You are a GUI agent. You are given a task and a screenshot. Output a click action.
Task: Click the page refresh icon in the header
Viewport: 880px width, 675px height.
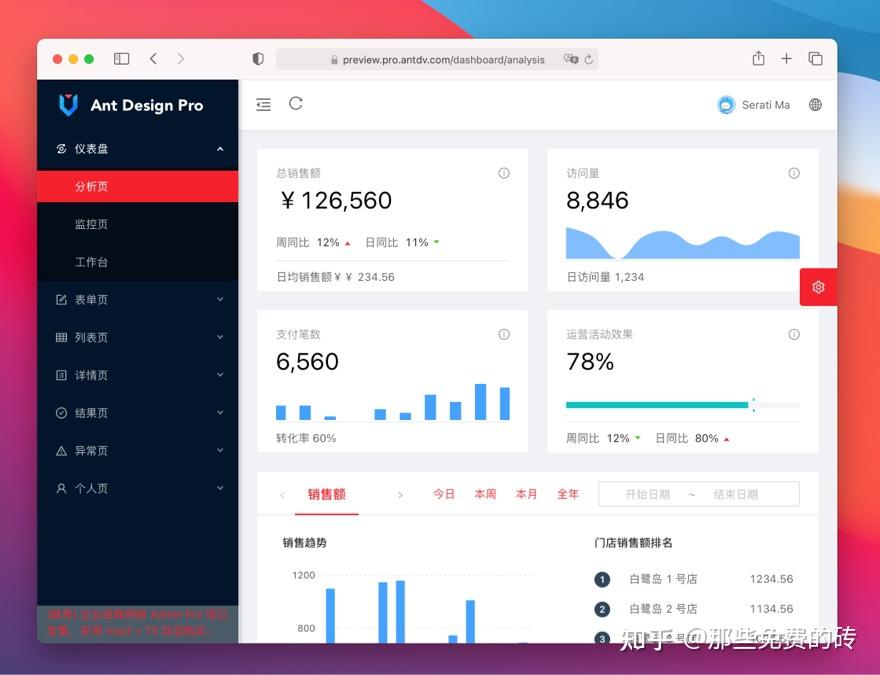(297, 104)
